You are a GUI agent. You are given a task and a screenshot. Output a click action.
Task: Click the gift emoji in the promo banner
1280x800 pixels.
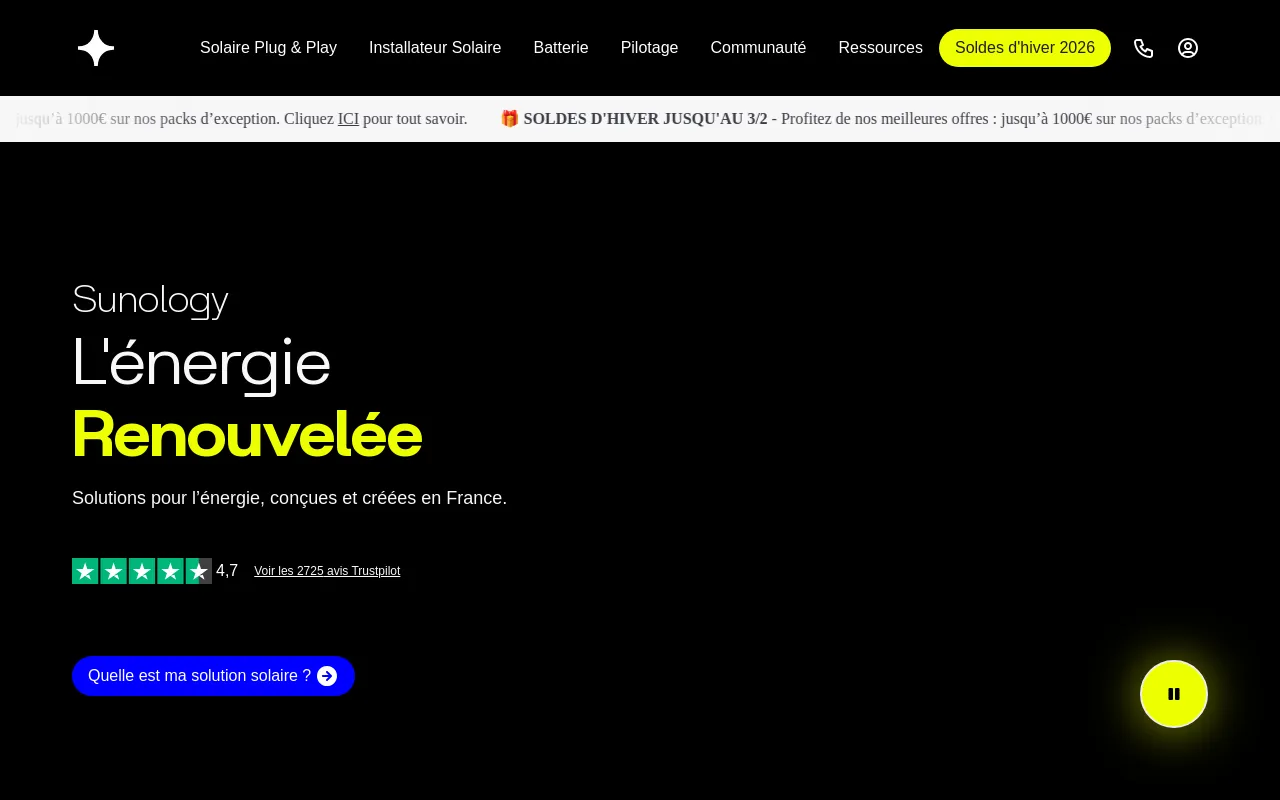(510, 119)
